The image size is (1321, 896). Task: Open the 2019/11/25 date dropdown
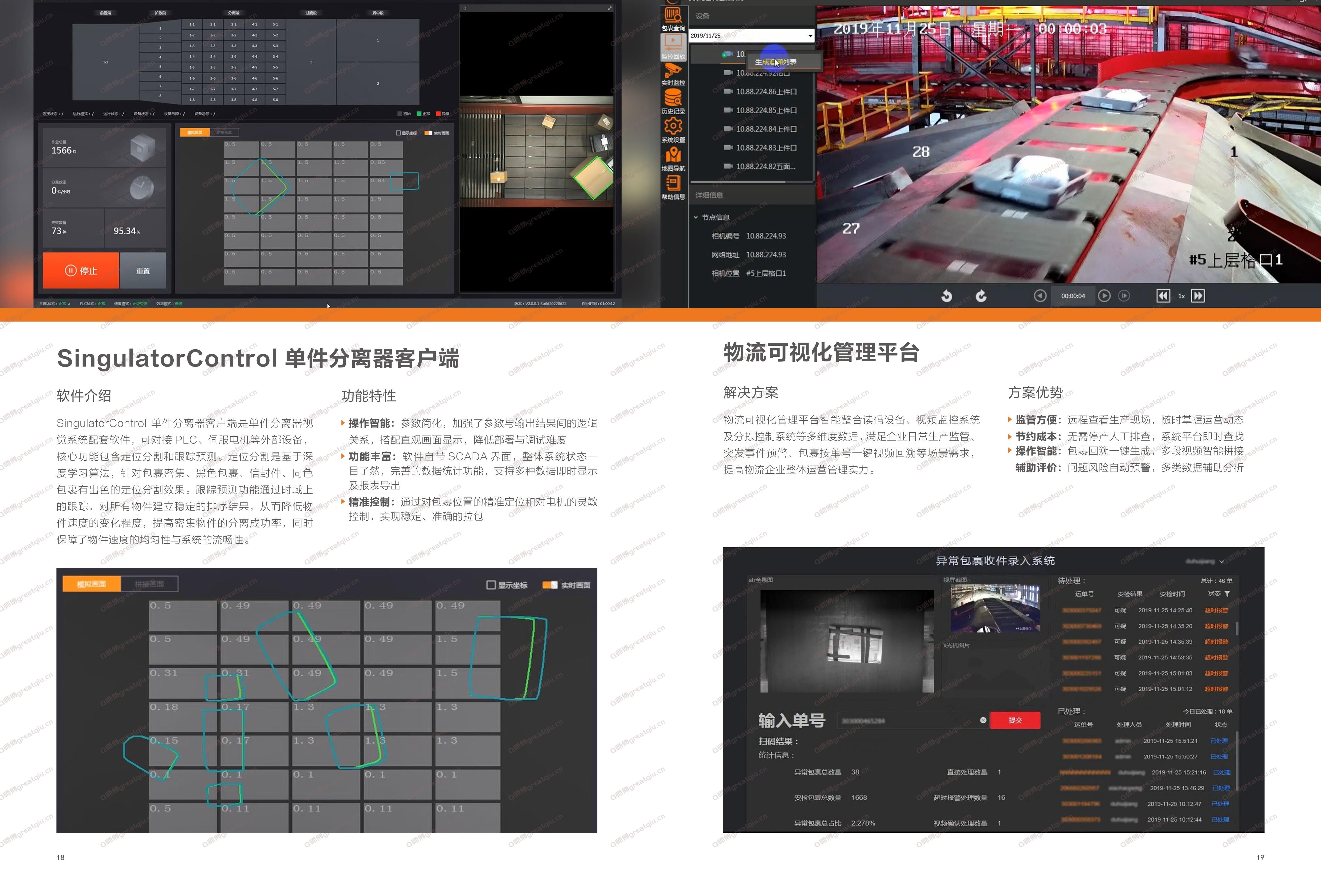[810, 36]
